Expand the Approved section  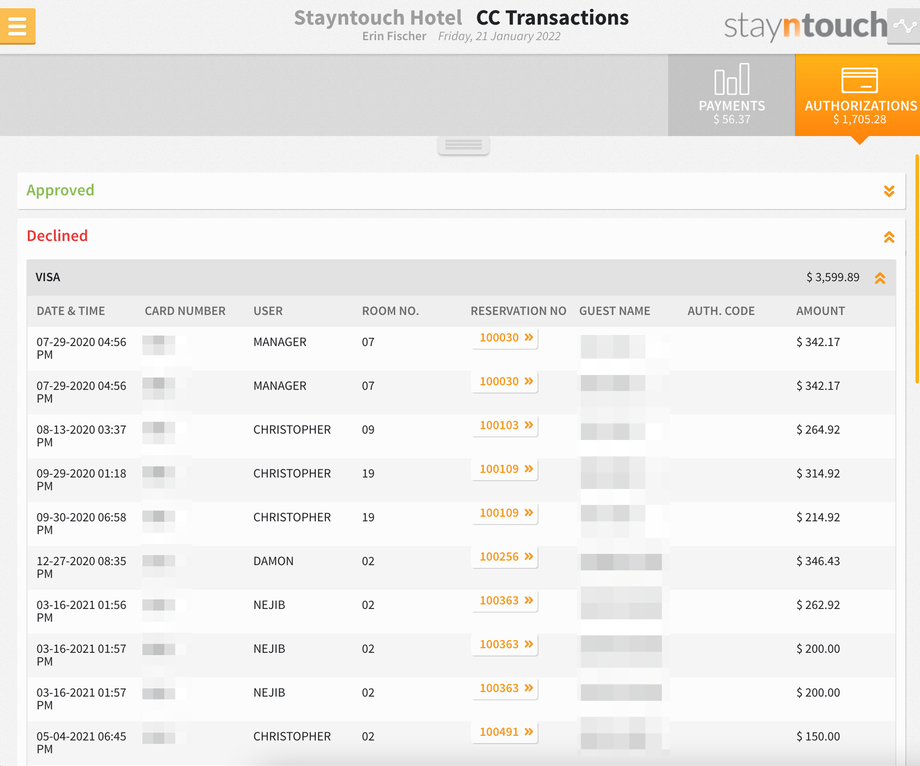[x=889, y=191]
